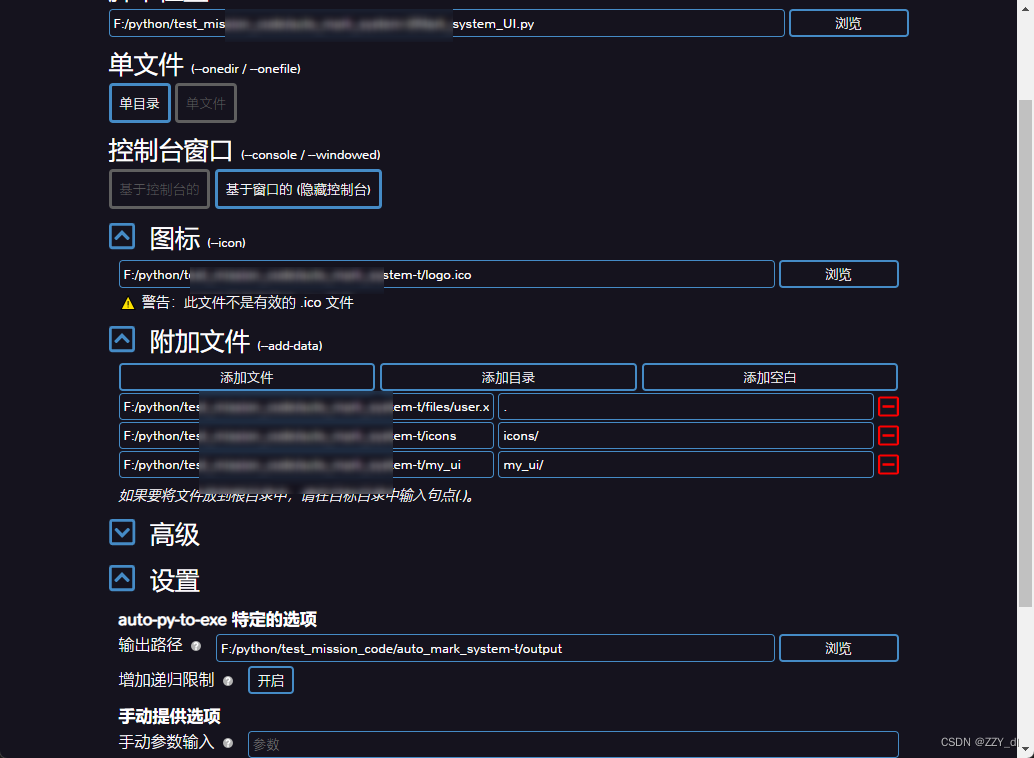This screenshot has height=758, width=1034.
Task: Click the info icon next to 手动参数输入
Action: (x=227, y=744)
